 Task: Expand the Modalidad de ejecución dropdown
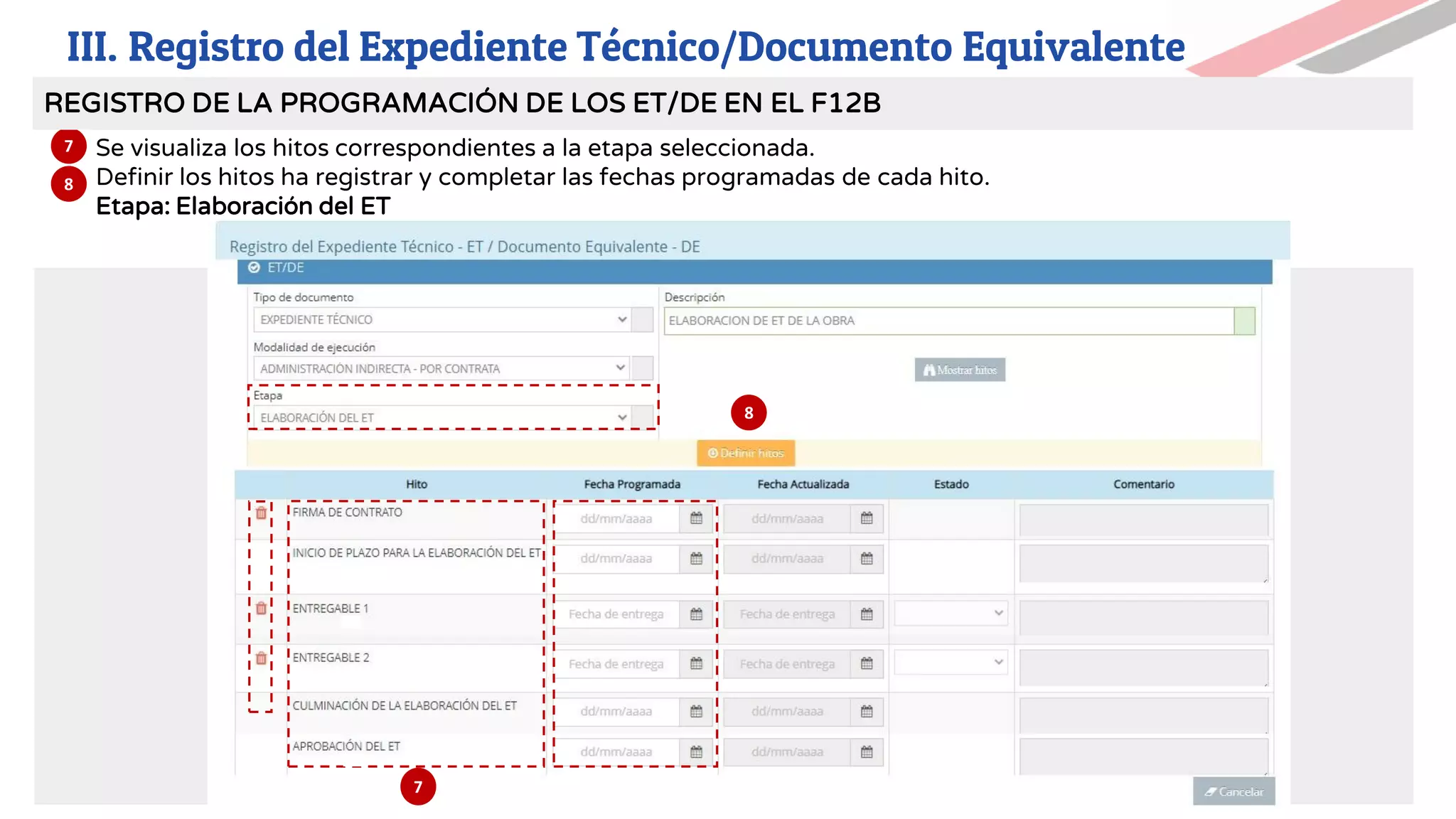coord(441,368)
